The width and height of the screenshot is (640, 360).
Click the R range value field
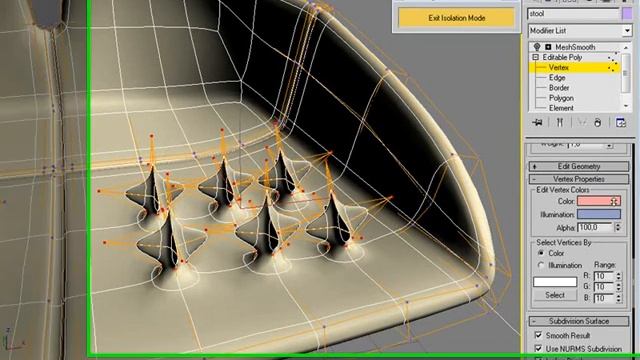point(604,276)
